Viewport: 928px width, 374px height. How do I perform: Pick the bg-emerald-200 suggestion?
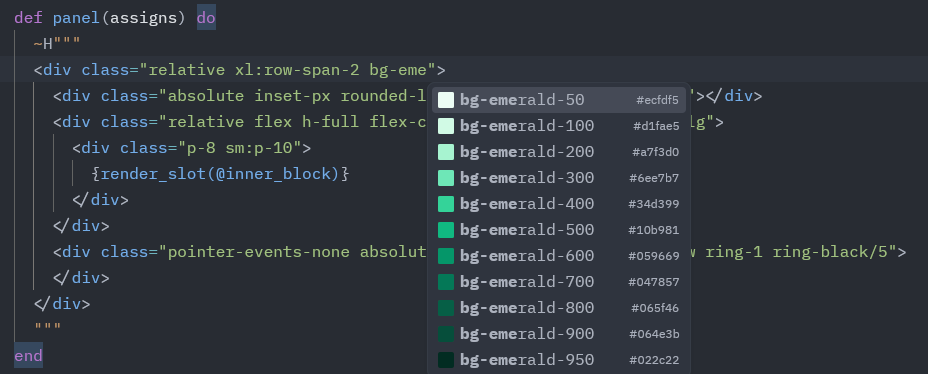[x=559, y=152]
